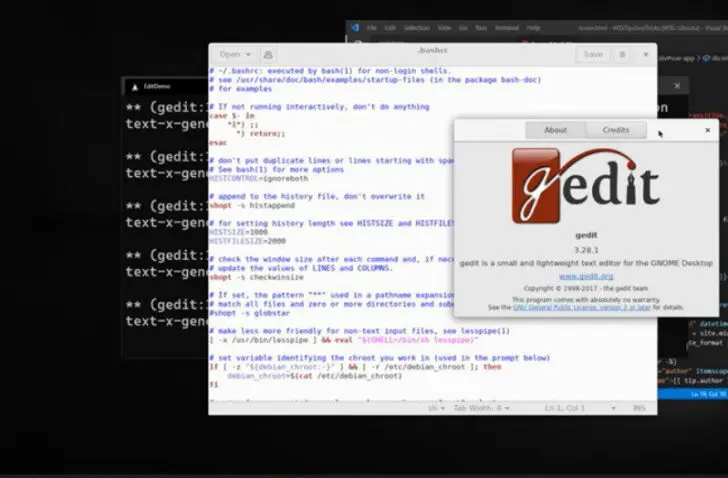This screenshot has width=728, height=478.
Task: Open the Edit menu in VS Code
Action: 390,28
